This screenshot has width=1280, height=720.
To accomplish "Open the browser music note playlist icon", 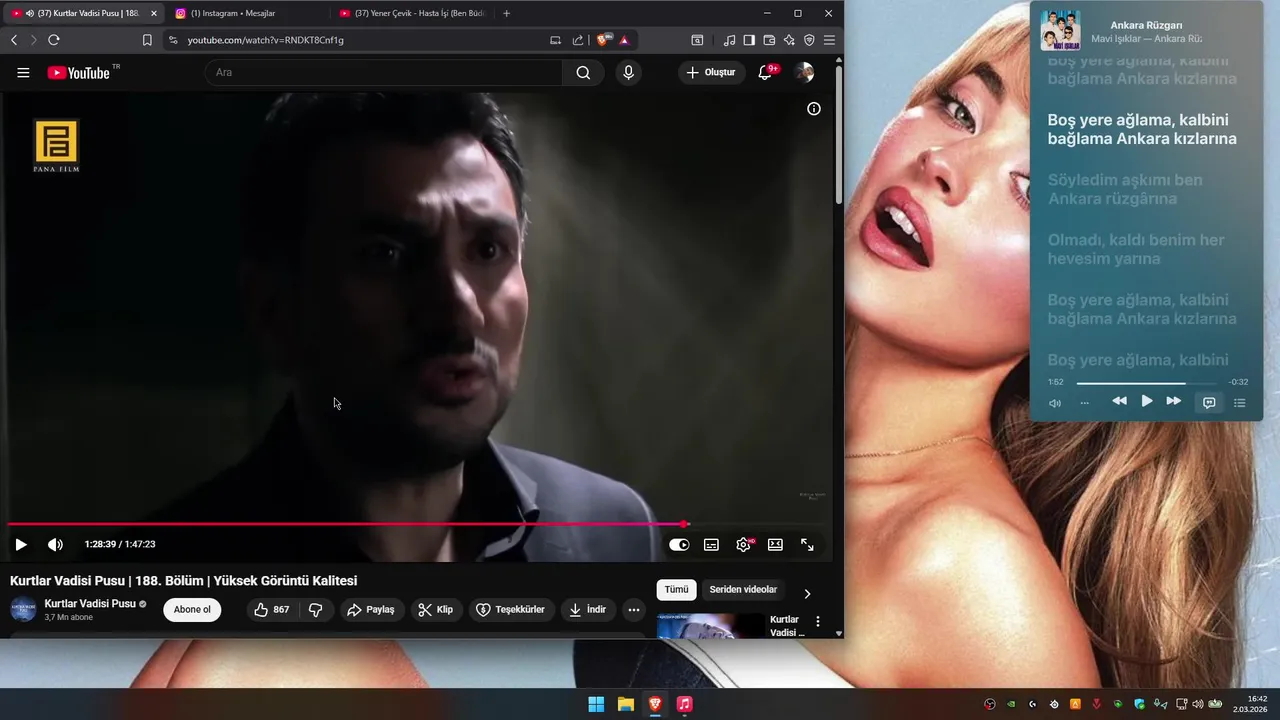I will coord(729,40).
